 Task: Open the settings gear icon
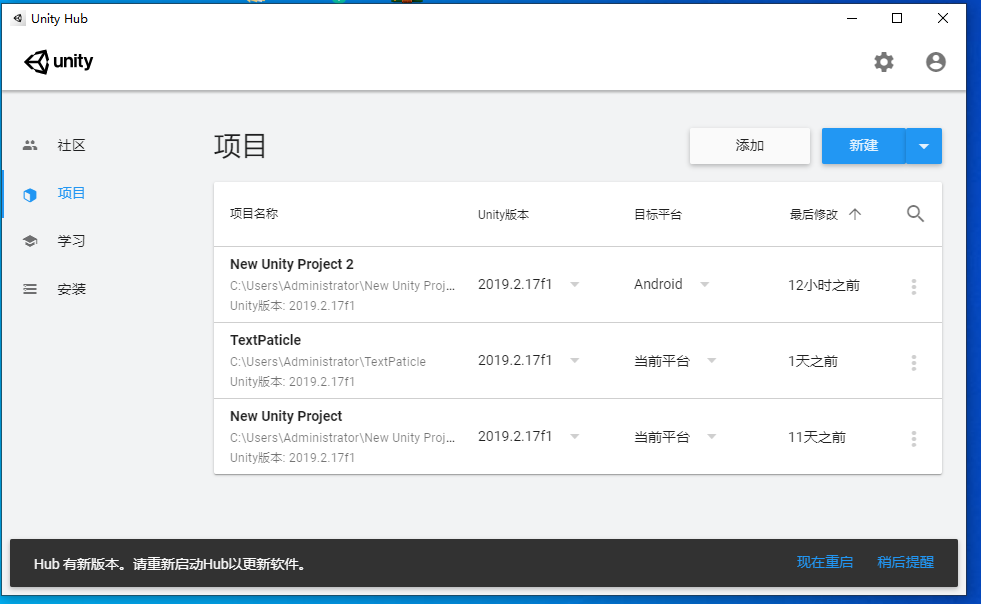pyautogui.click(x=883, y=62)
